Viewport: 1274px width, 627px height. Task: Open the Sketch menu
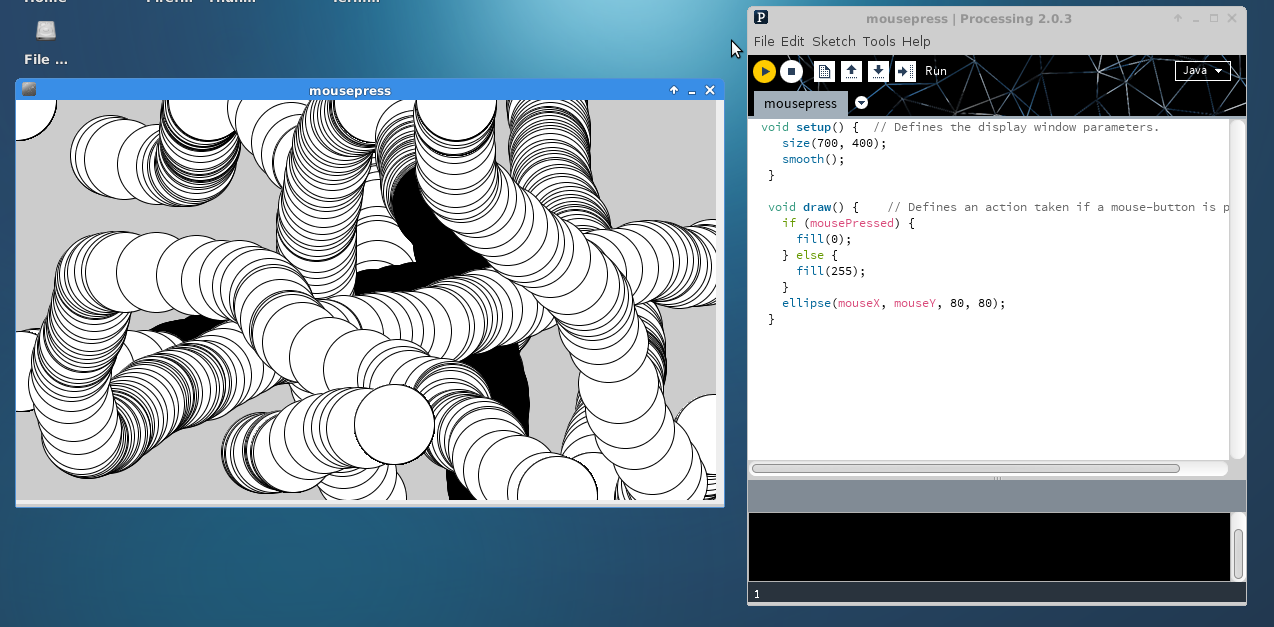pos(834,41)
